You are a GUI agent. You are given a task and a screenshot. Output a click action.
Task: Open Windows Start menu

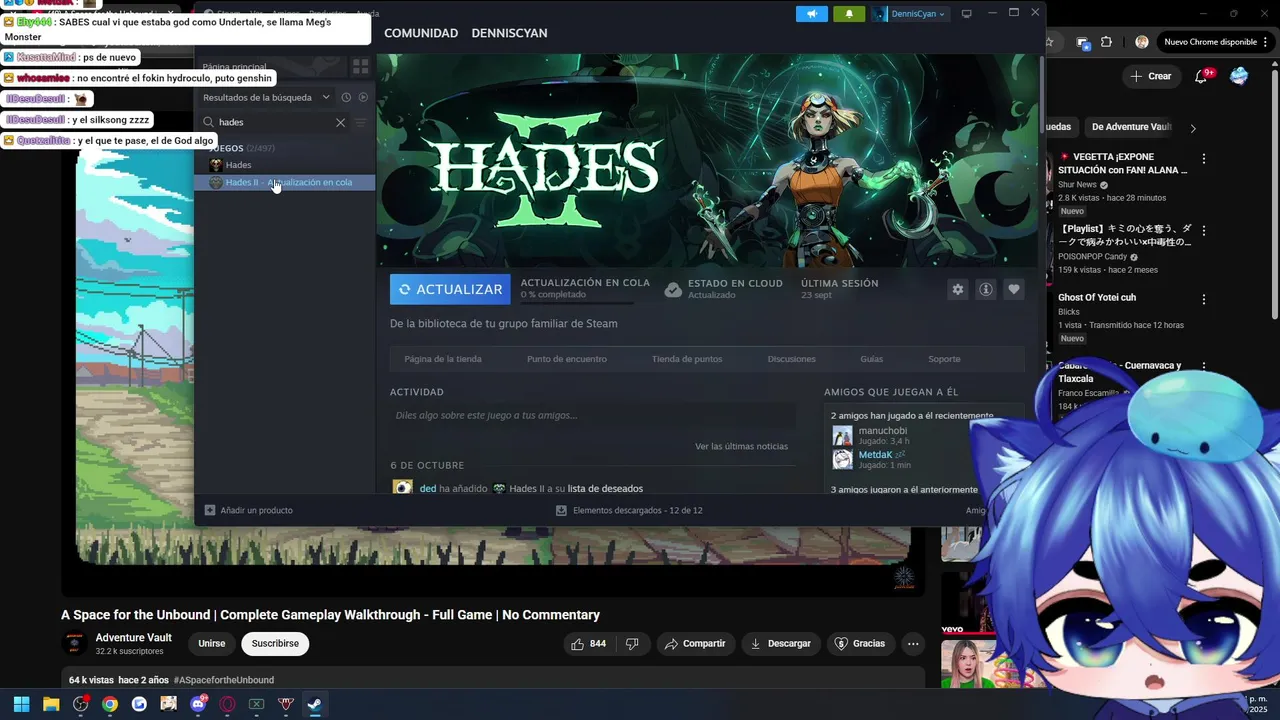click(x=21, y=704)
